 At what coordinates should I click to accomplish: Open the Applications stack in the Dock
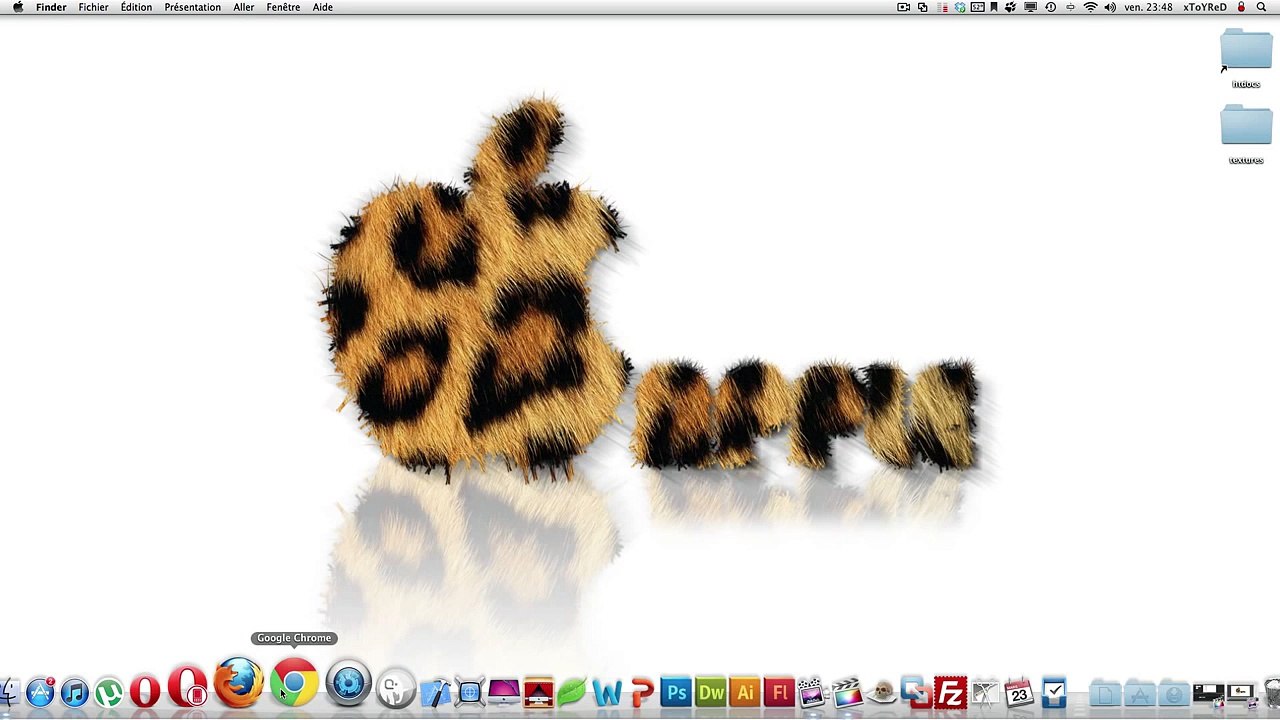click(1139, 692)
